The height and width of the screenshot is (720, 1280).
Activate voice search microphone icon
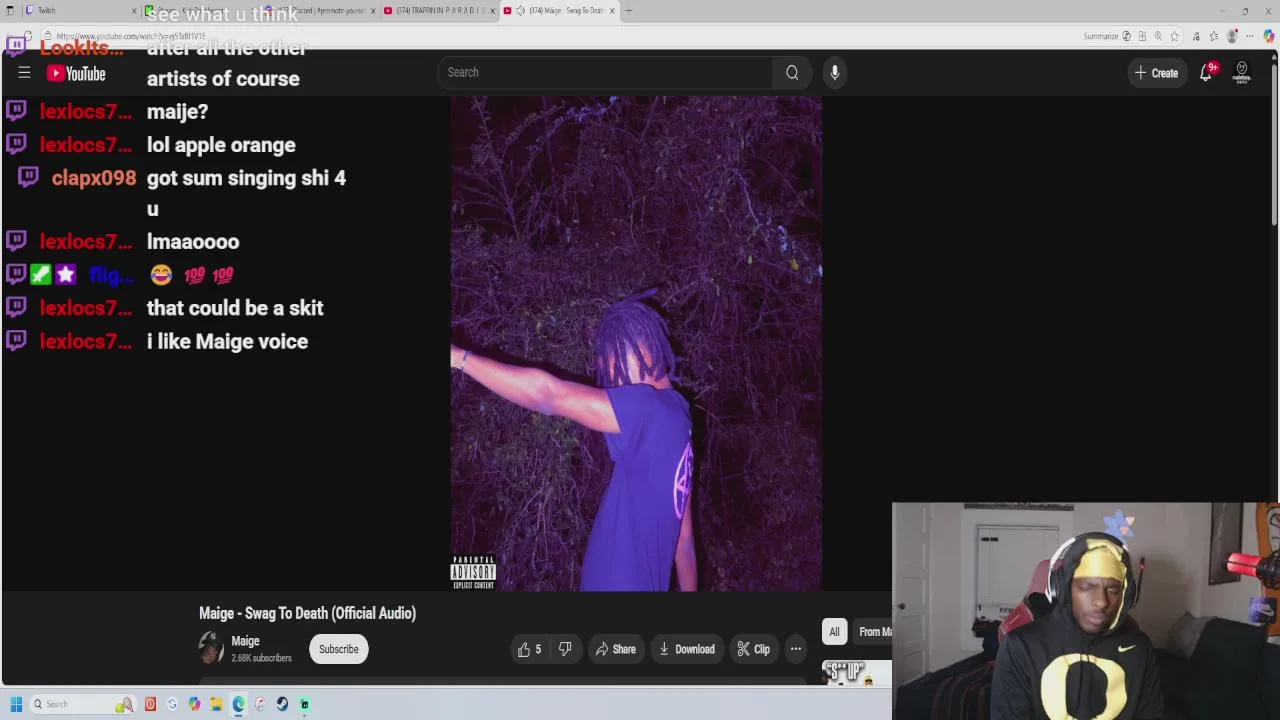tap(834, 72)
